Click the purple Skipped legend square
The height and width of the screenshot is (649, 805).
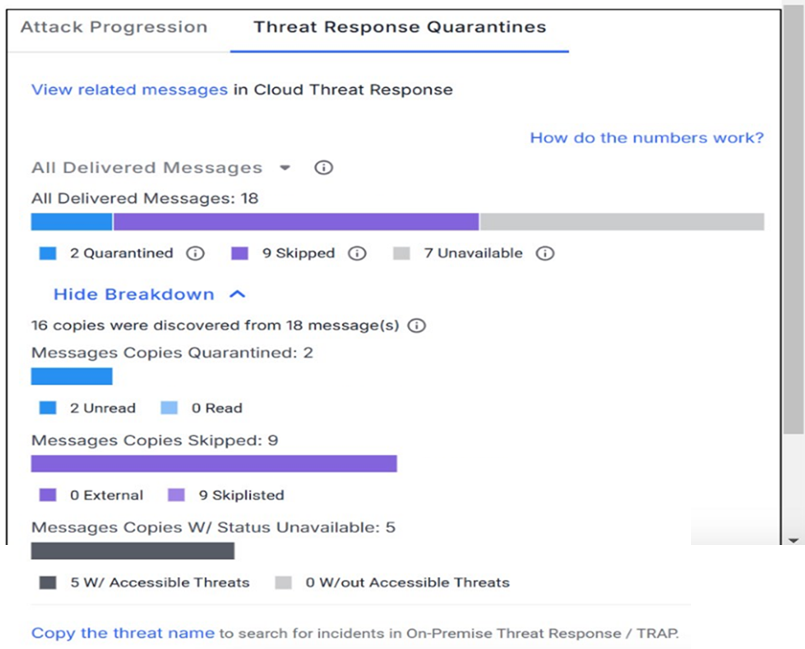click(240, 253)
